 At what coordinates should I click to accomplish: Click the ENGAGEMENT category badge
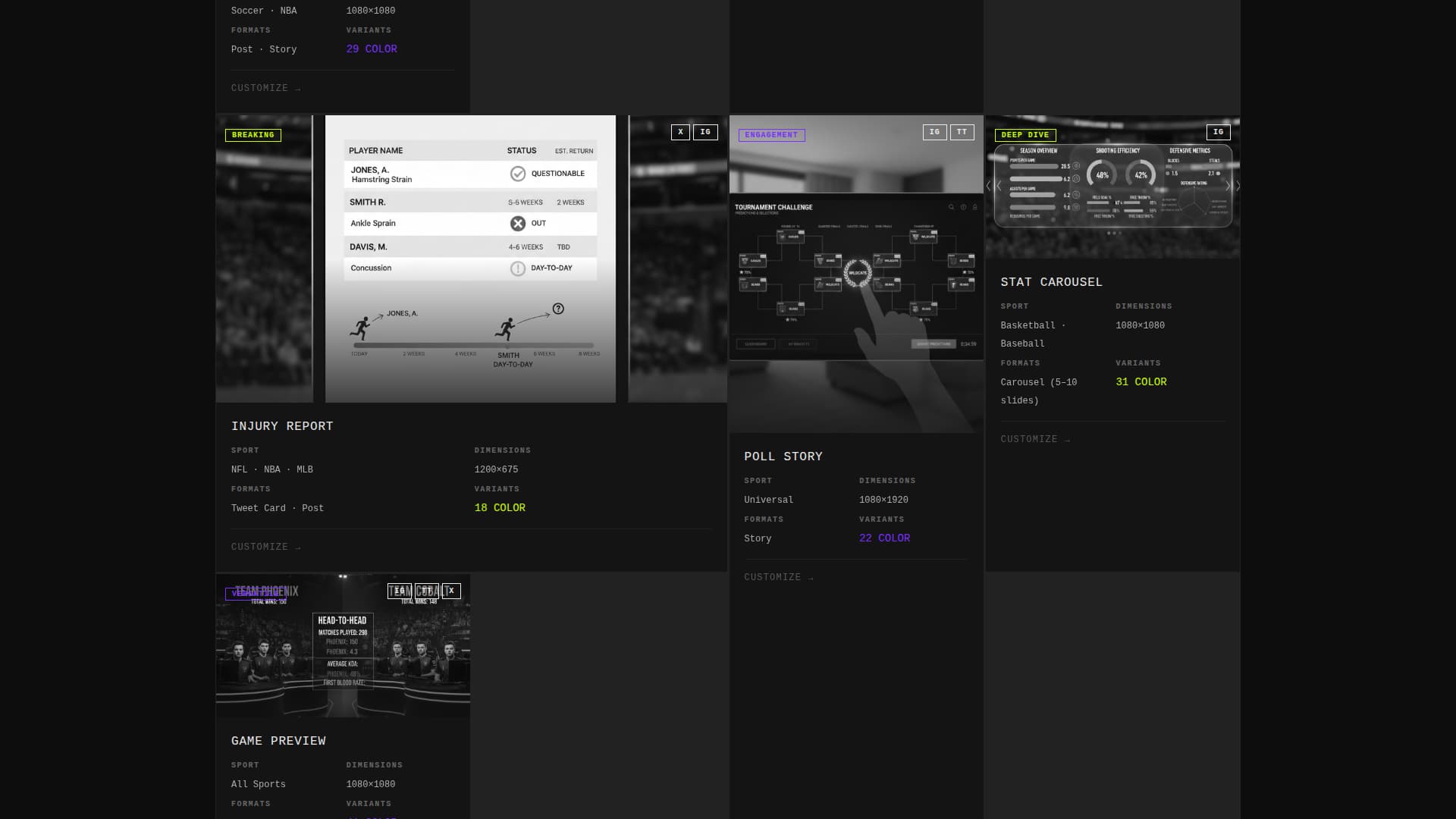tap(771, 135)
